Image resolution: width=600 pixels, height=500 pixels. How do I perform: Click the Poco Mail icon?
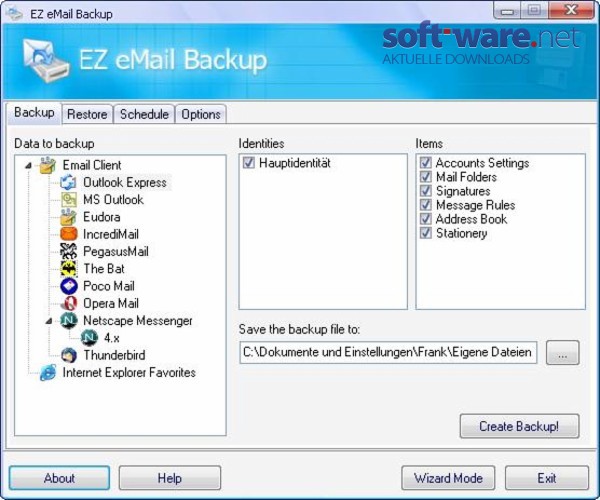(68, 286)
